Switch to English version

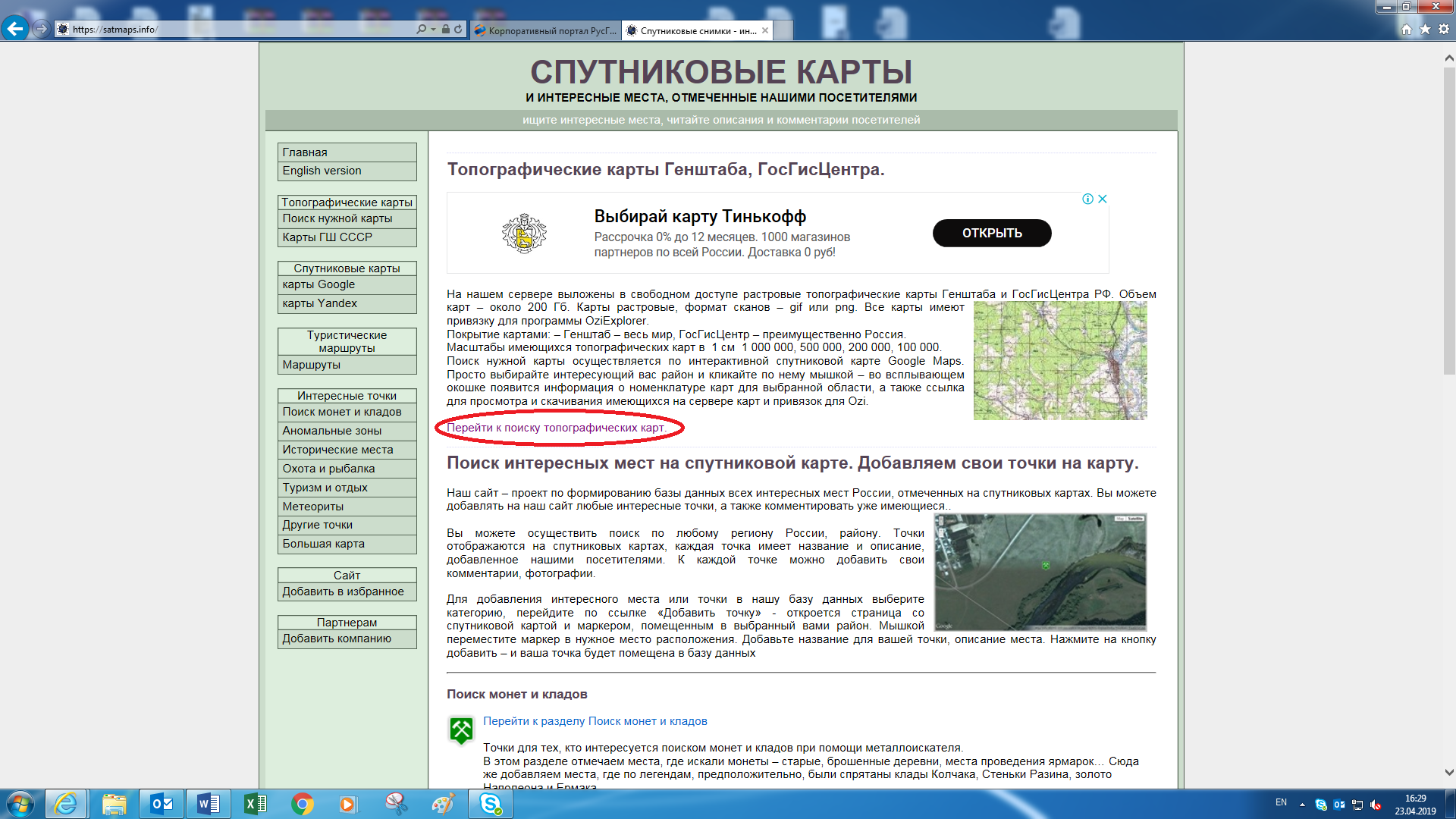(347, 171)
